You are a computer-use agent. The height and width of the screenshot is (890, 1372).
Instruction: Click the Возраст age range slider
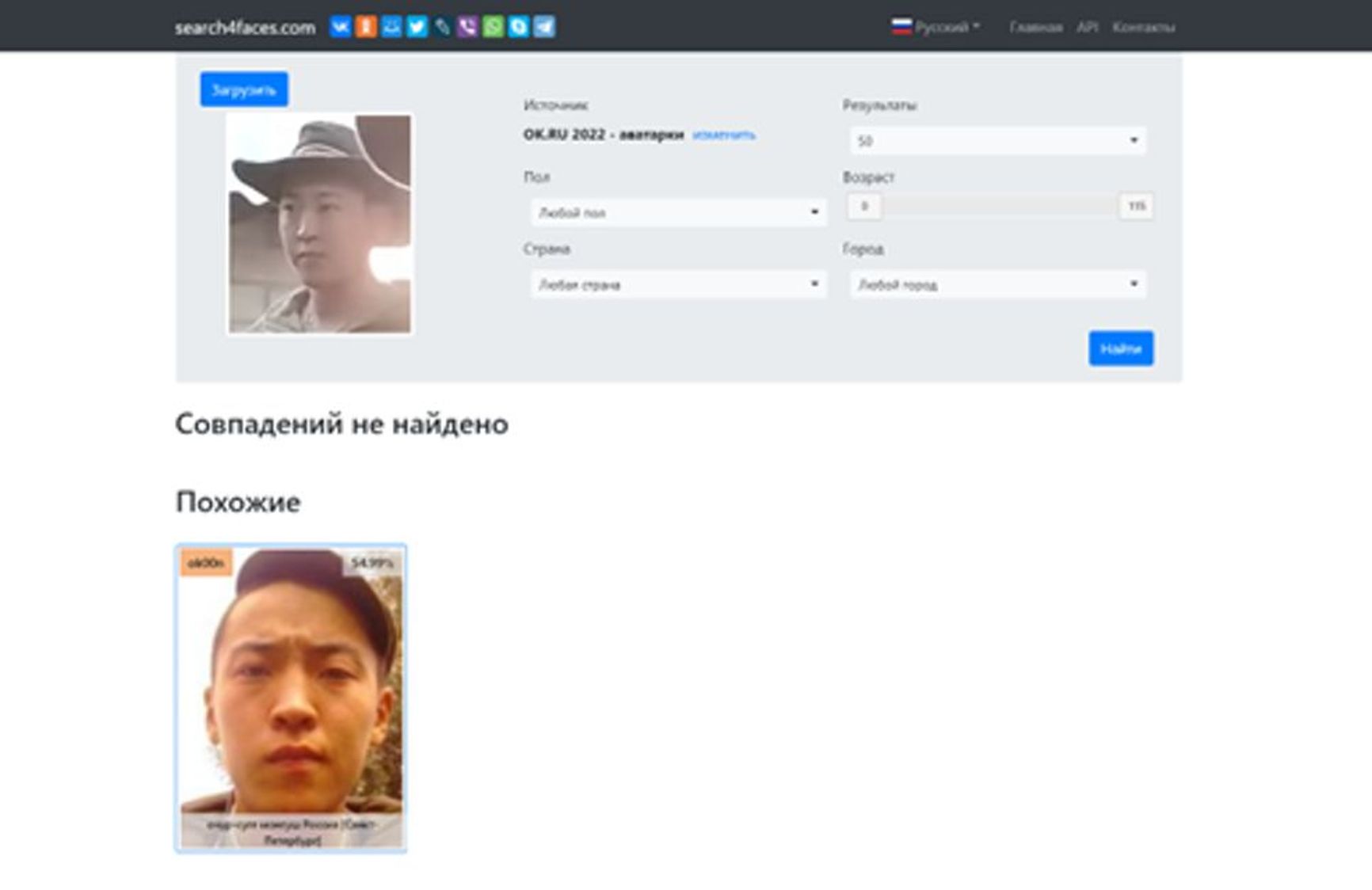(999, 206)
